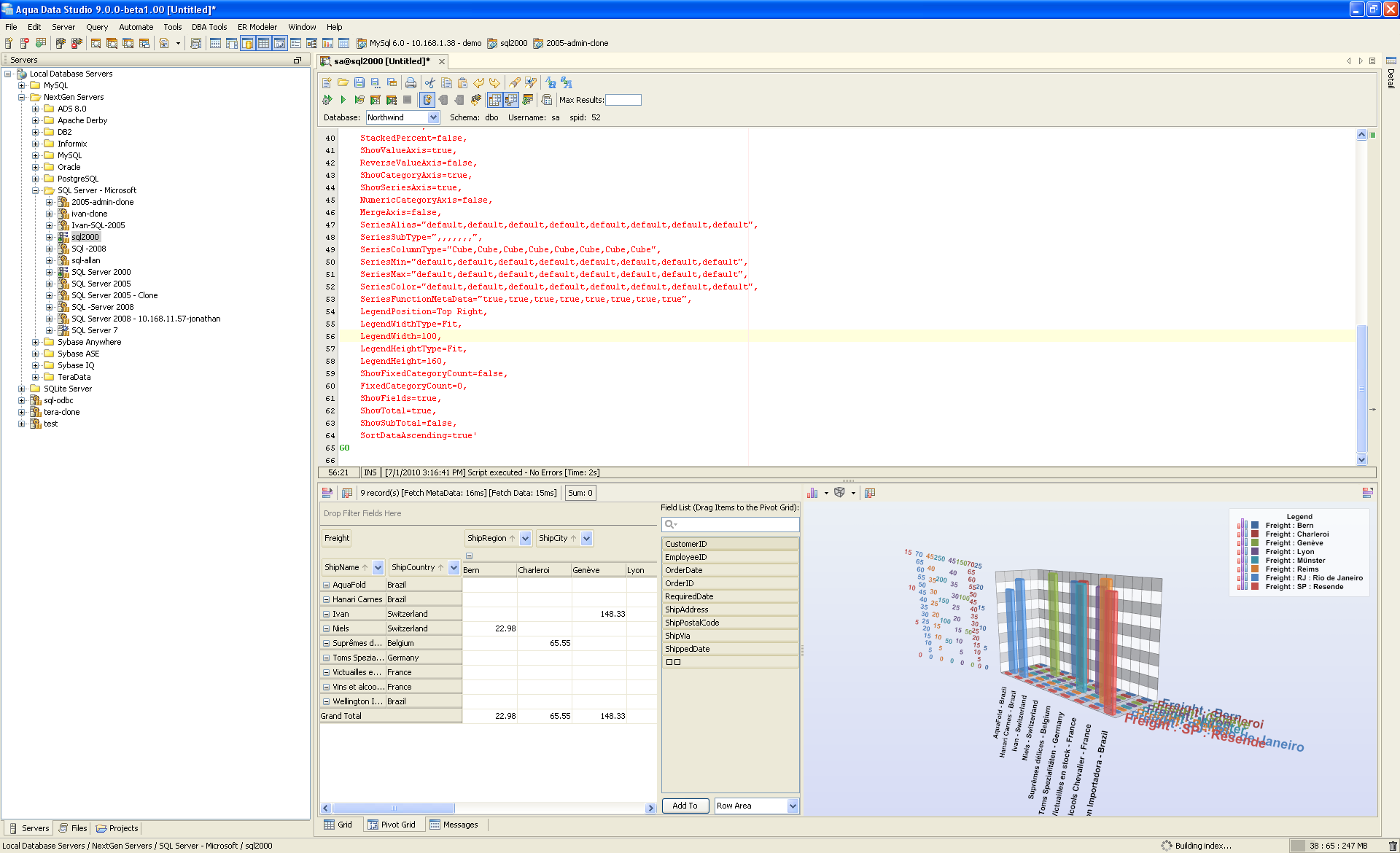Toggle the auto-commit database icon
The image size is (1400, 853).
pyautogui.click(x=427, y=100)
